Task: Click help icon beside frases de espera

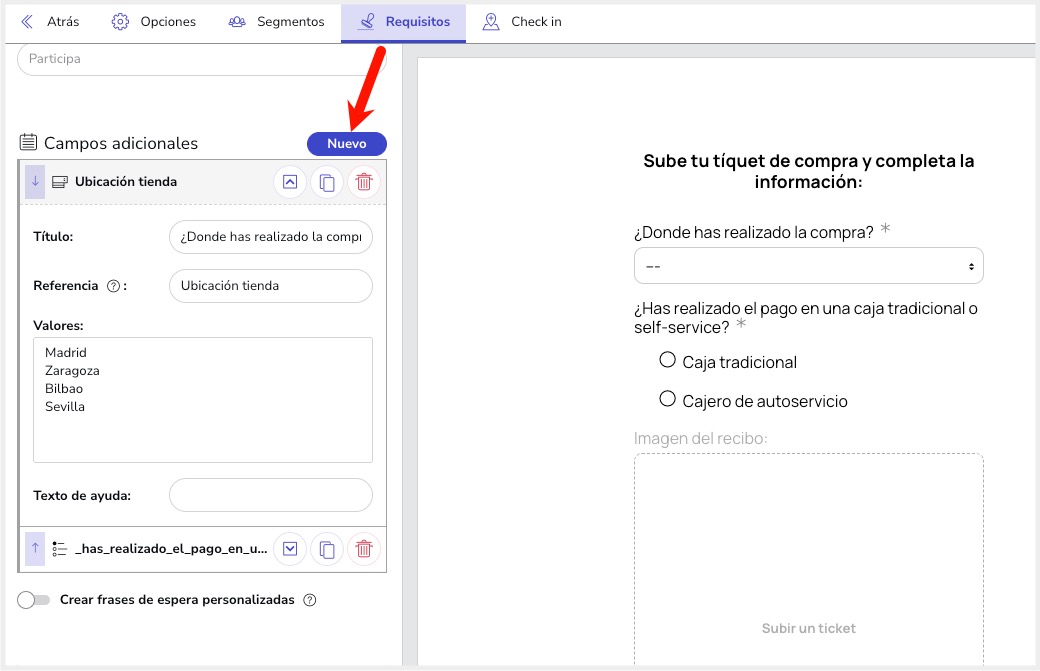Action: pos(309,600)
